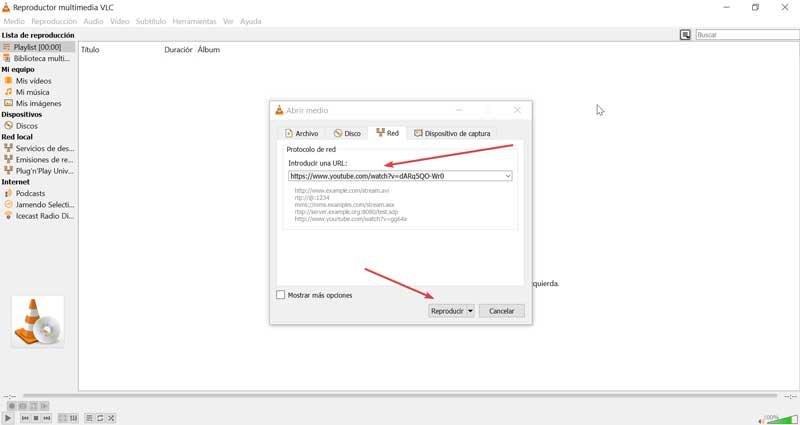The width and height of the screenshot is (800, 425).
Task: Select Emisiones de red item
Action: (x=38, y=159)
